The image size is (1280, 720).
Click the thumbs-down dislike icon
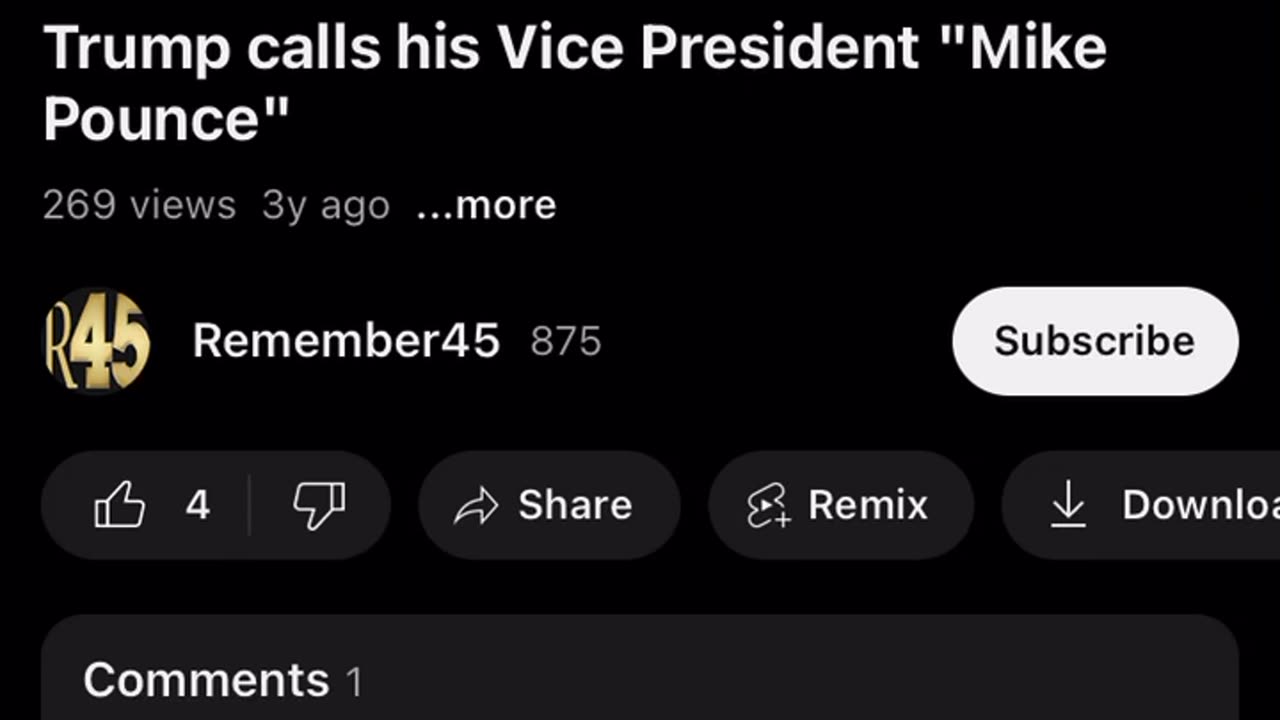coord(319,504)
